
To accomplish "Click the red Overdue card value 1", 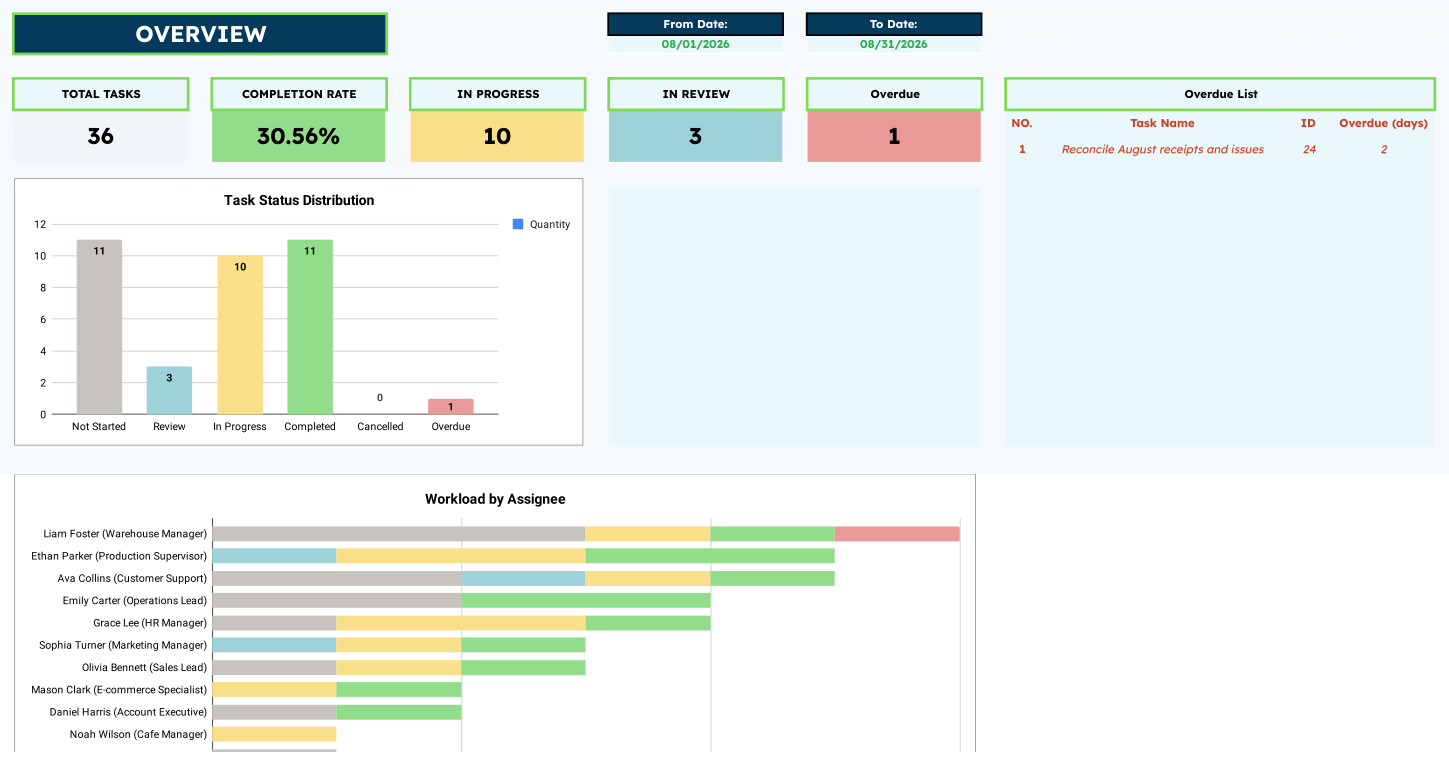I will click(894, 136).
